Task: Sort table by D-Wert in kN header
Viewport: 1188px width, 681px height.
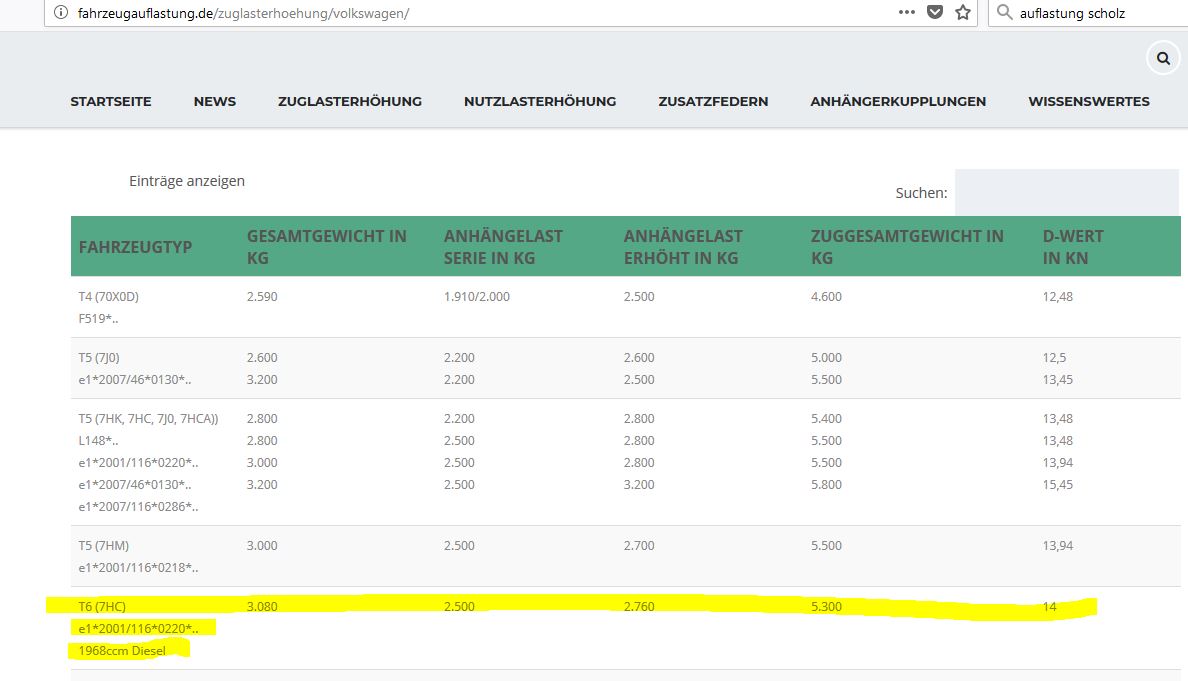Action: pyautogui.click(x=1073, y=246)
